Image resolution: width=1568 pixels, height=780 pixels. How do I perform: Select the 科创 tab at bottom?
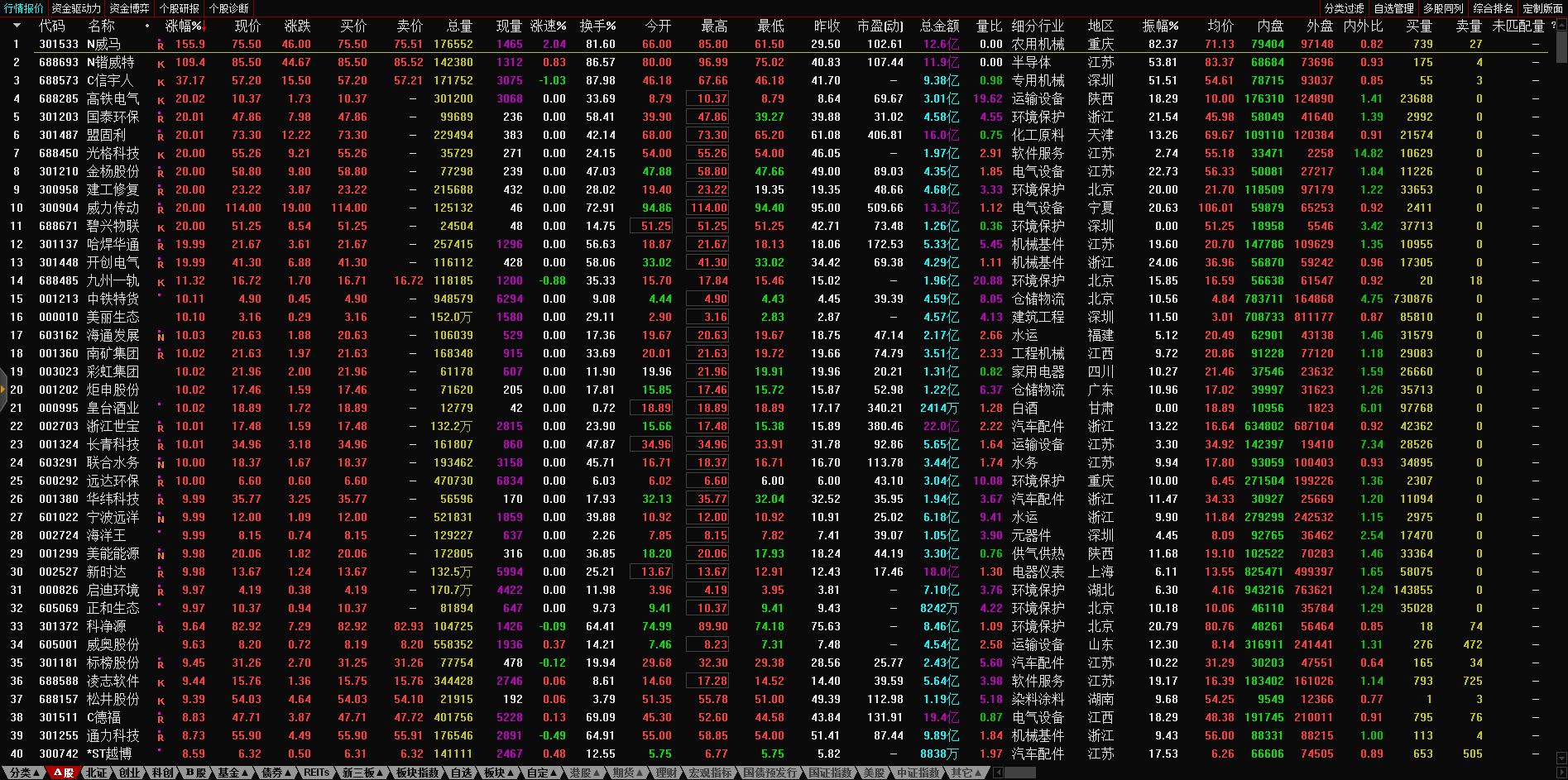pos(162,773)
